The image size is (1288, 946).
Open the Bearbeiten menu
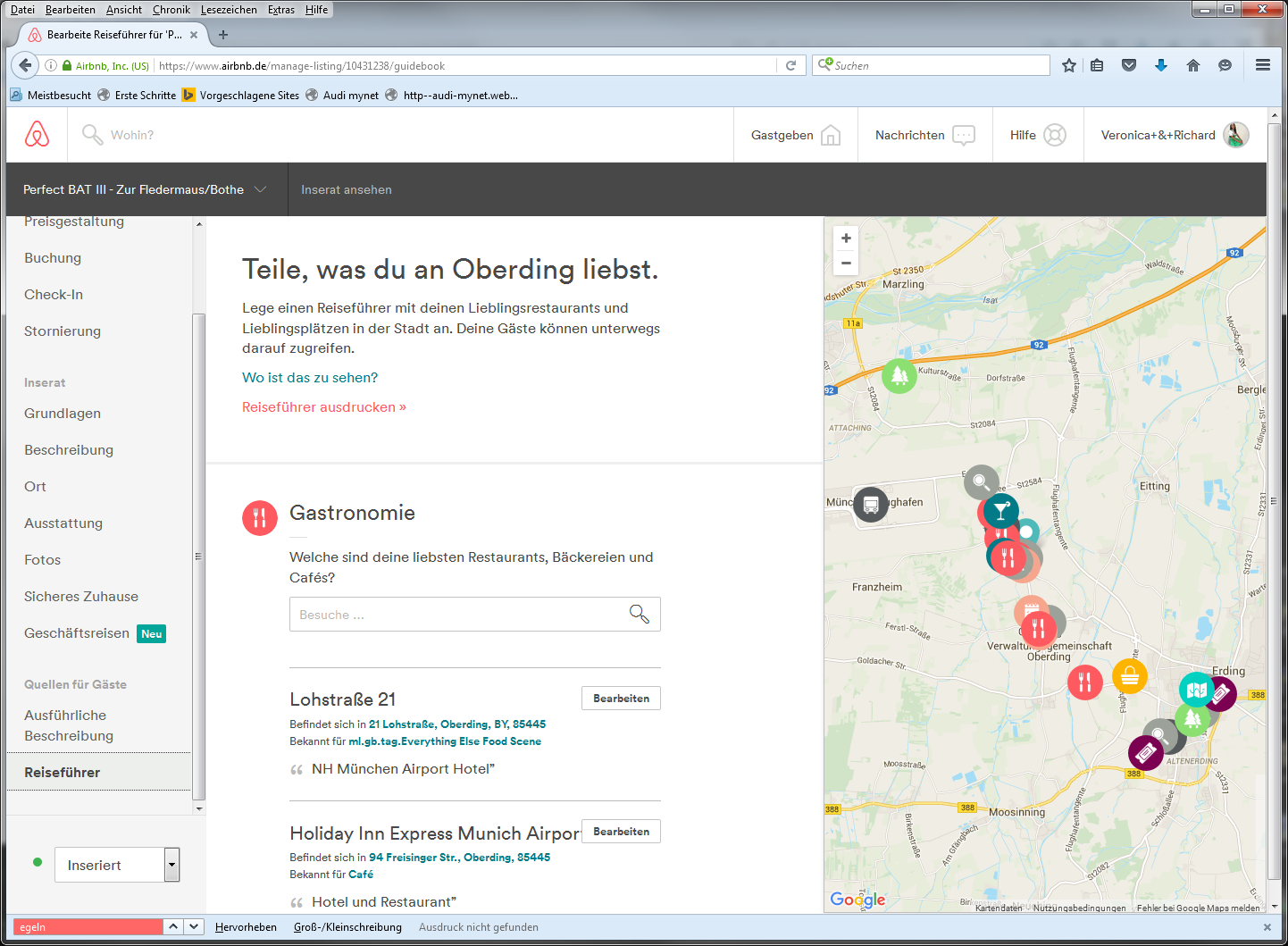70,10
